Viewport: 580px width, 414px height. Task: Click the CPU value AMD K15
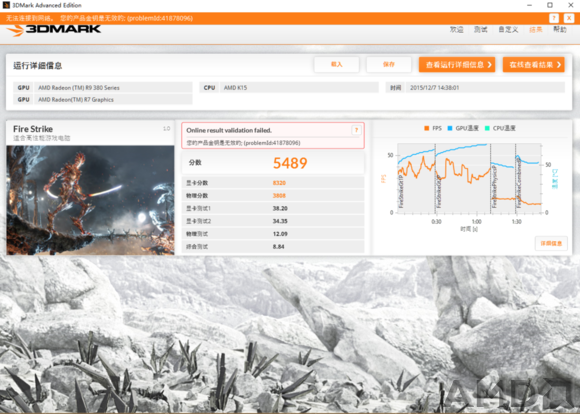point(235,88)
